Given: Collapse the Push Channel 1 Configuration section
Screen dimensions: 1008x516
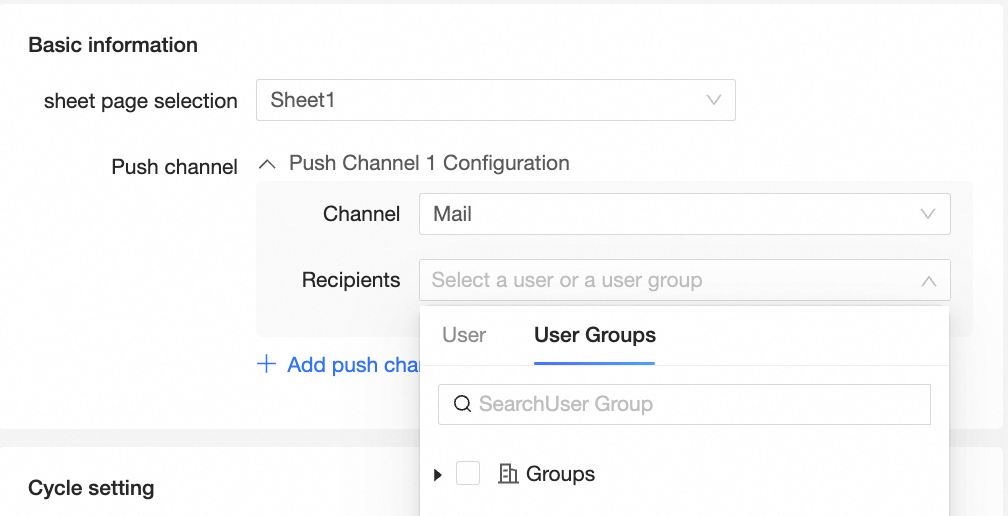Looking at the screenshot, I should [x=267, y=164].
